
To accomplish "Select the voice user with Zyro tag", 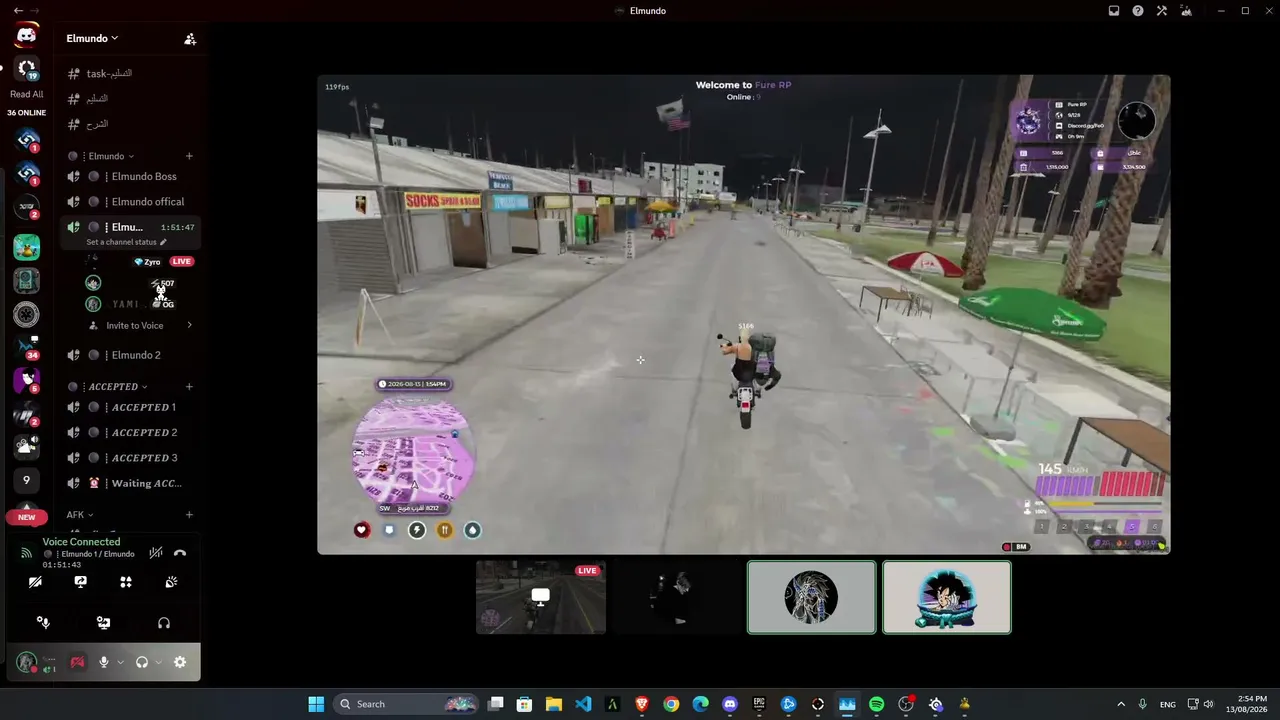I will click(140, 261).
